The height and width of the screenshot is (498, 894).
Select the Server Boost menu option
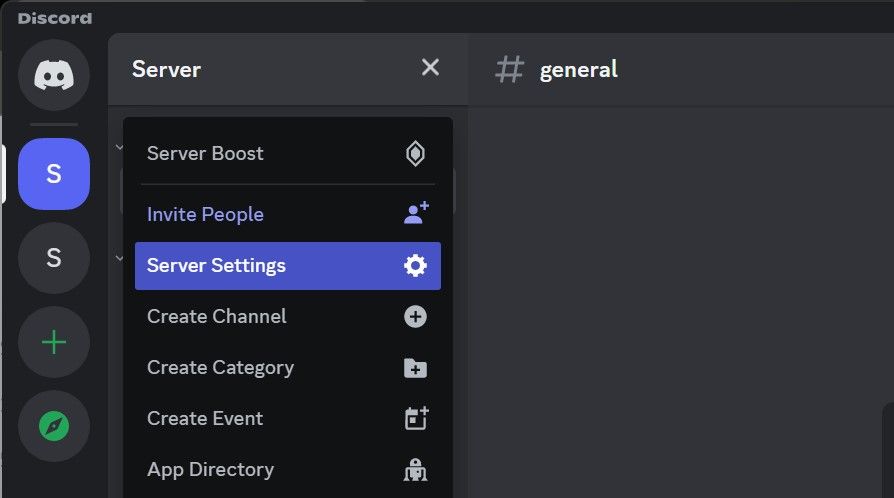(205, 153)
